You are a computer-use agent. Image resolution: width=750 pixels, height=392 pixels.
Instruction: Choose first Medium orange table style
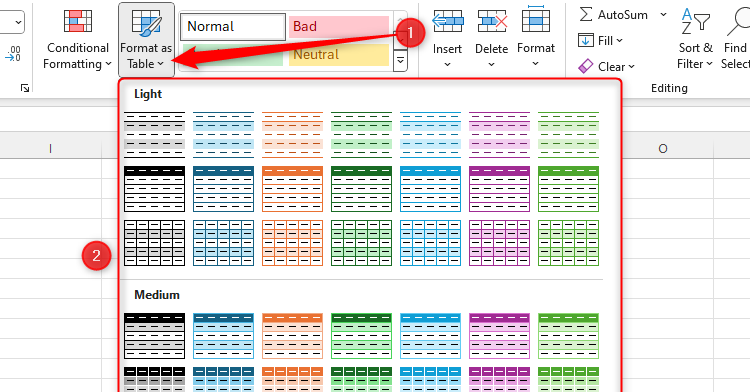tap(292, 336)
